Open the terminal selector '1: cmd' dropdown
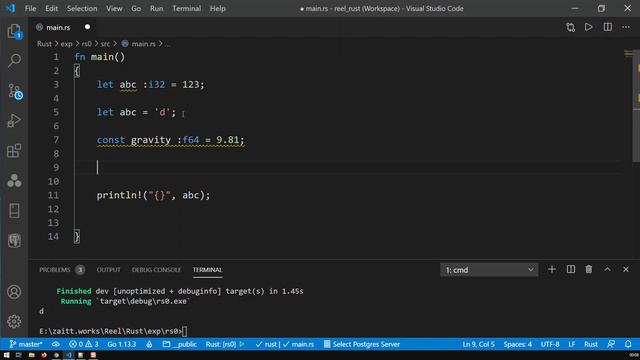The height and width of the screenshot is (360, 640). coord(489,270)
